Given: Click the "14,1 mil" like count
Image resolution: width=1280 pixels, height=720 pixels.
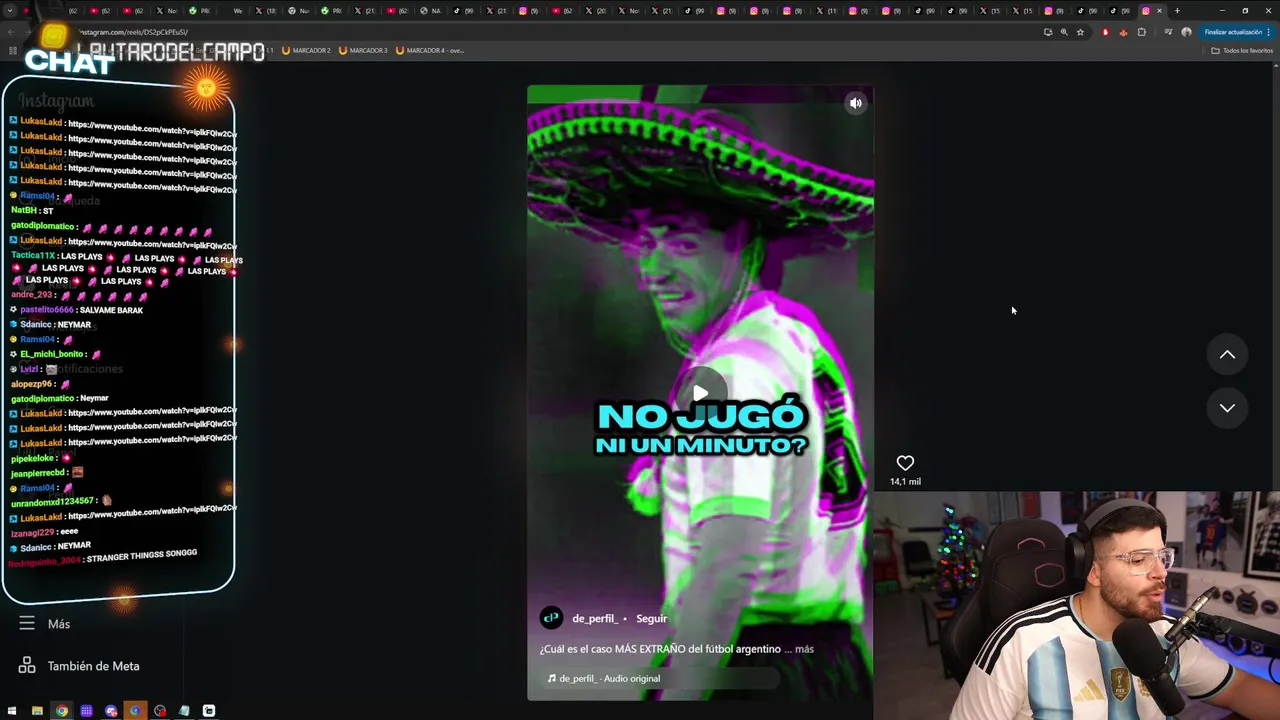Looking at the screenshot, I should coord(905,482).
